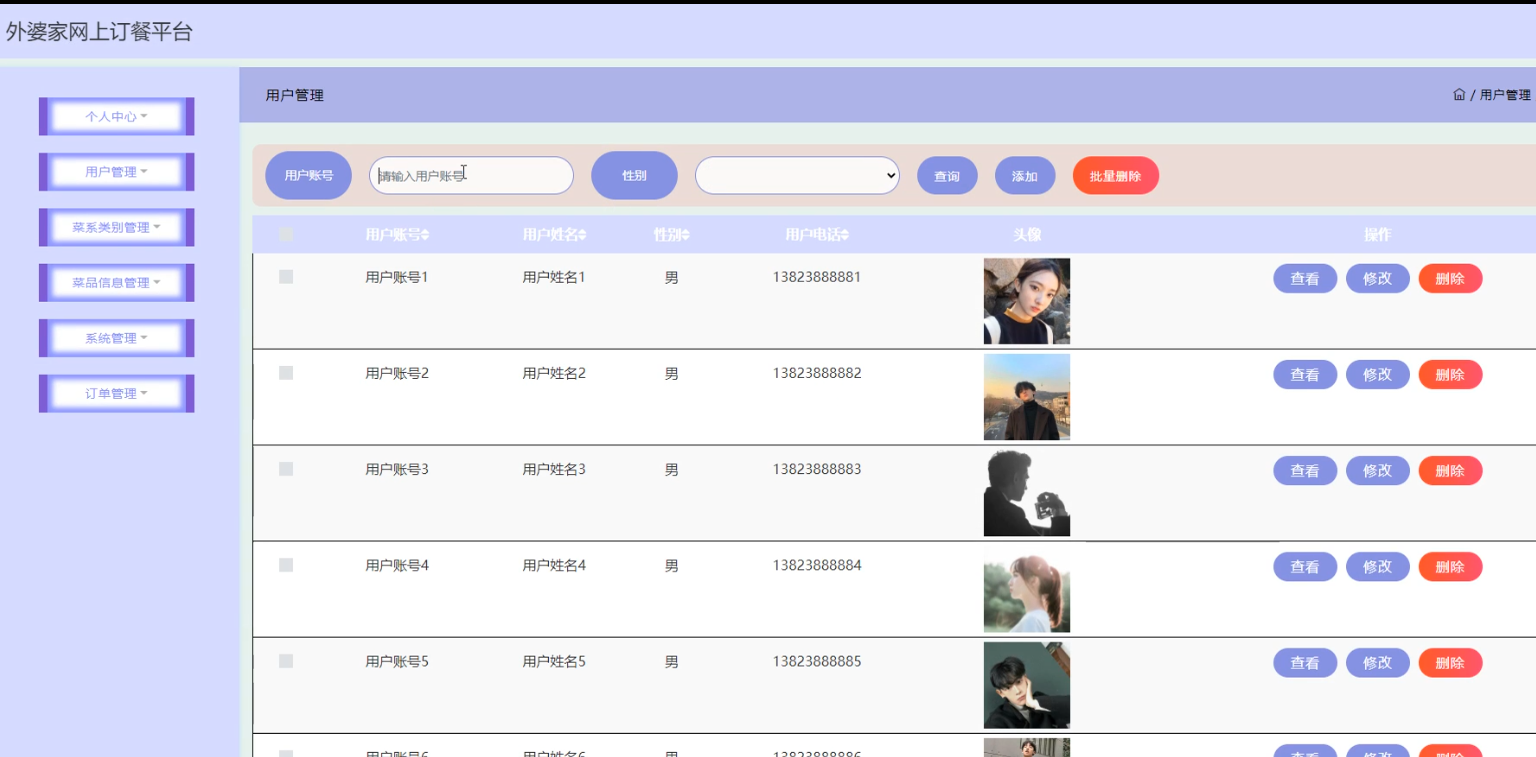Click 查看 for 用户账号3
The height and width of the screenshot is (757, 1536).
pos(1305,471)
